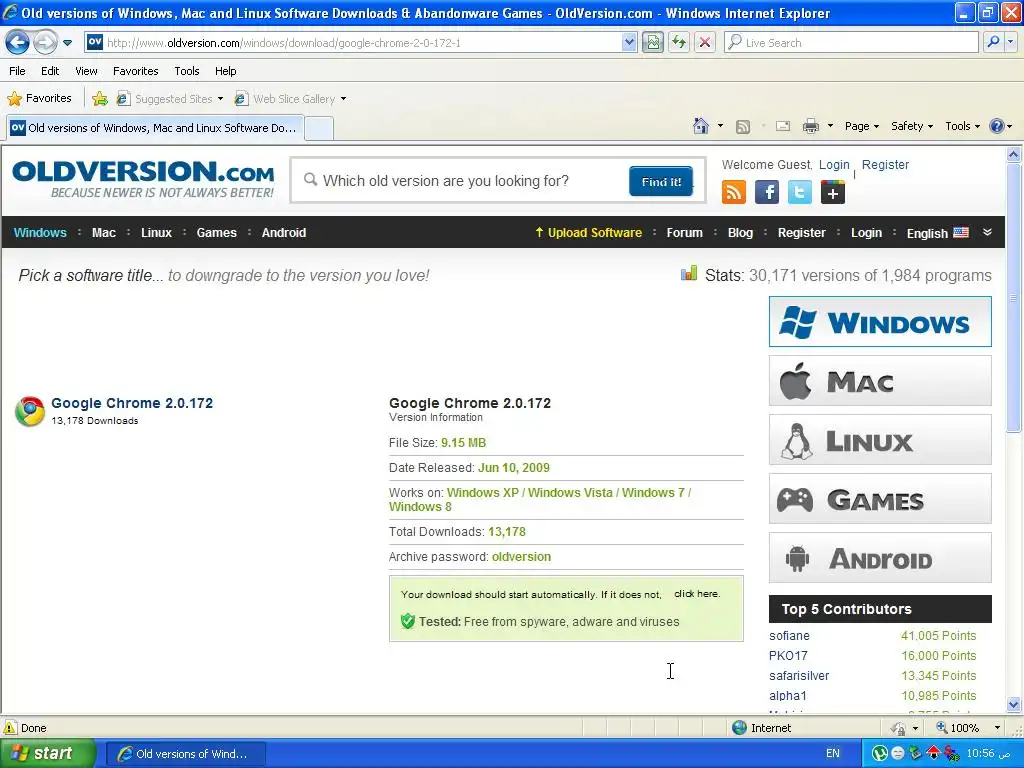This screenshot has width=1024, height=768.
Task: Click the 'click here' download link
Action: click(697, 594)
